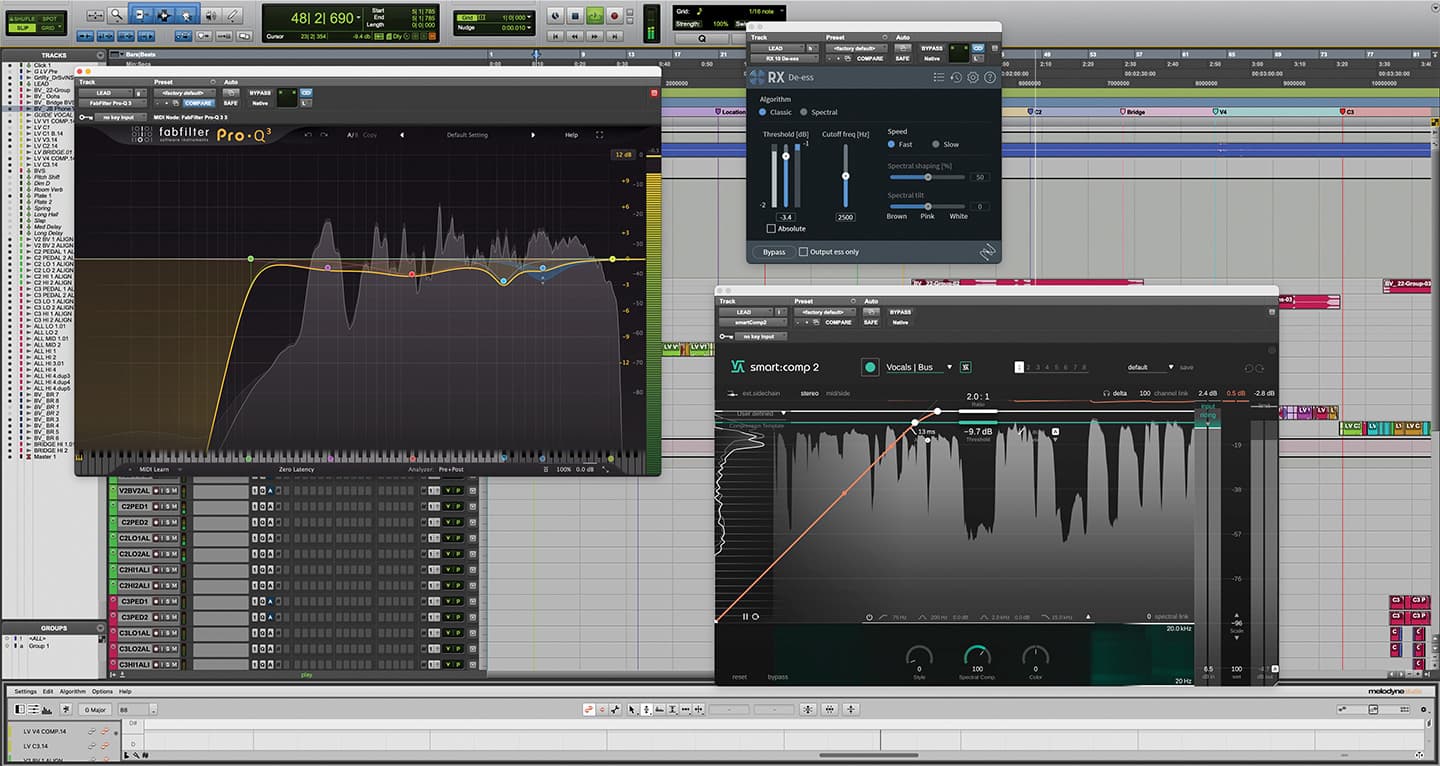Toggle BYPASS in the Pro-Q 3 plugin header
The image size is (1440, 766).
coord(260,93)
